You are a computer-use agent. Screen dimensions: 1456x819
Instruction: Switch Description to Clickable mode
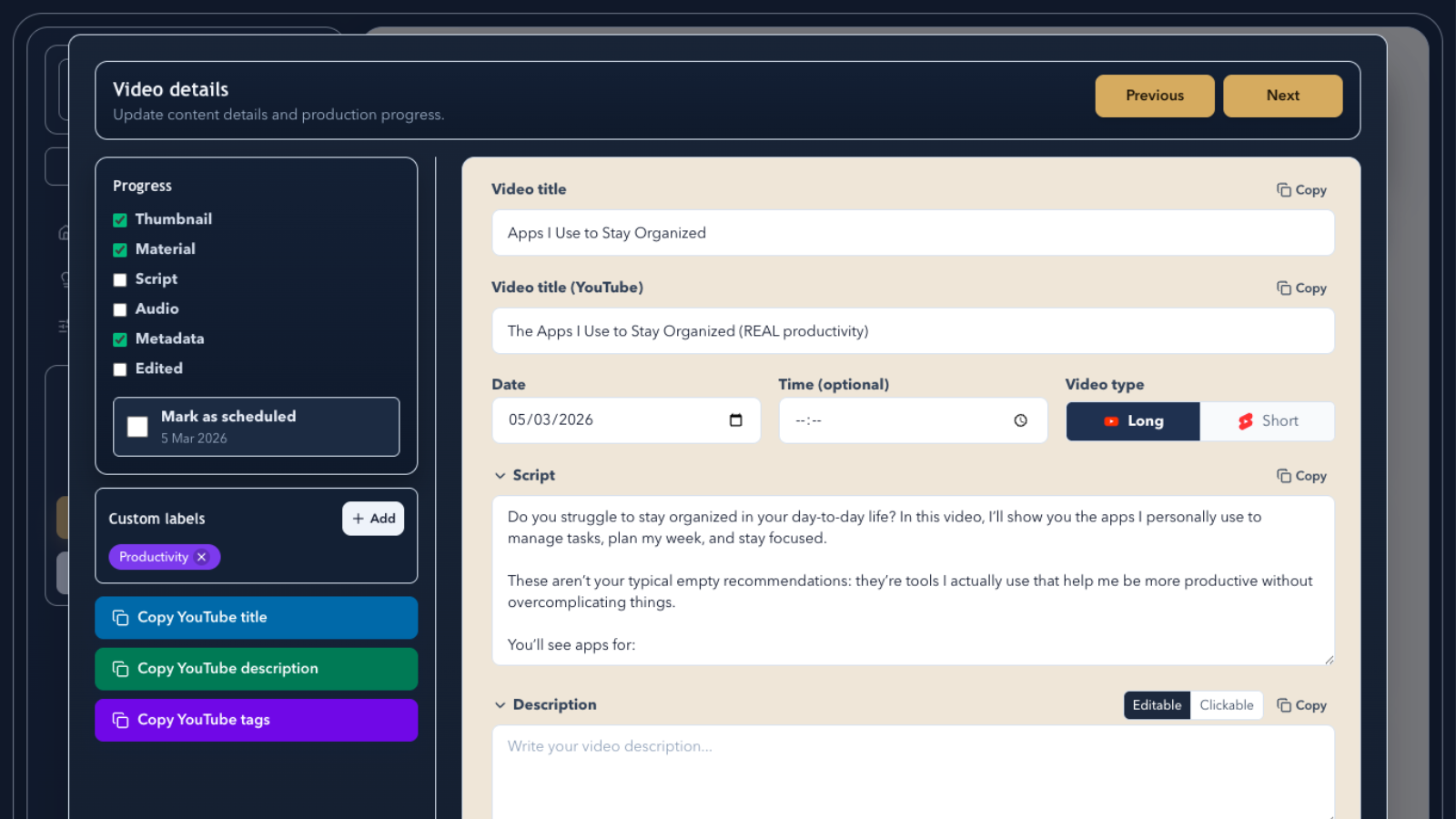1227,704
